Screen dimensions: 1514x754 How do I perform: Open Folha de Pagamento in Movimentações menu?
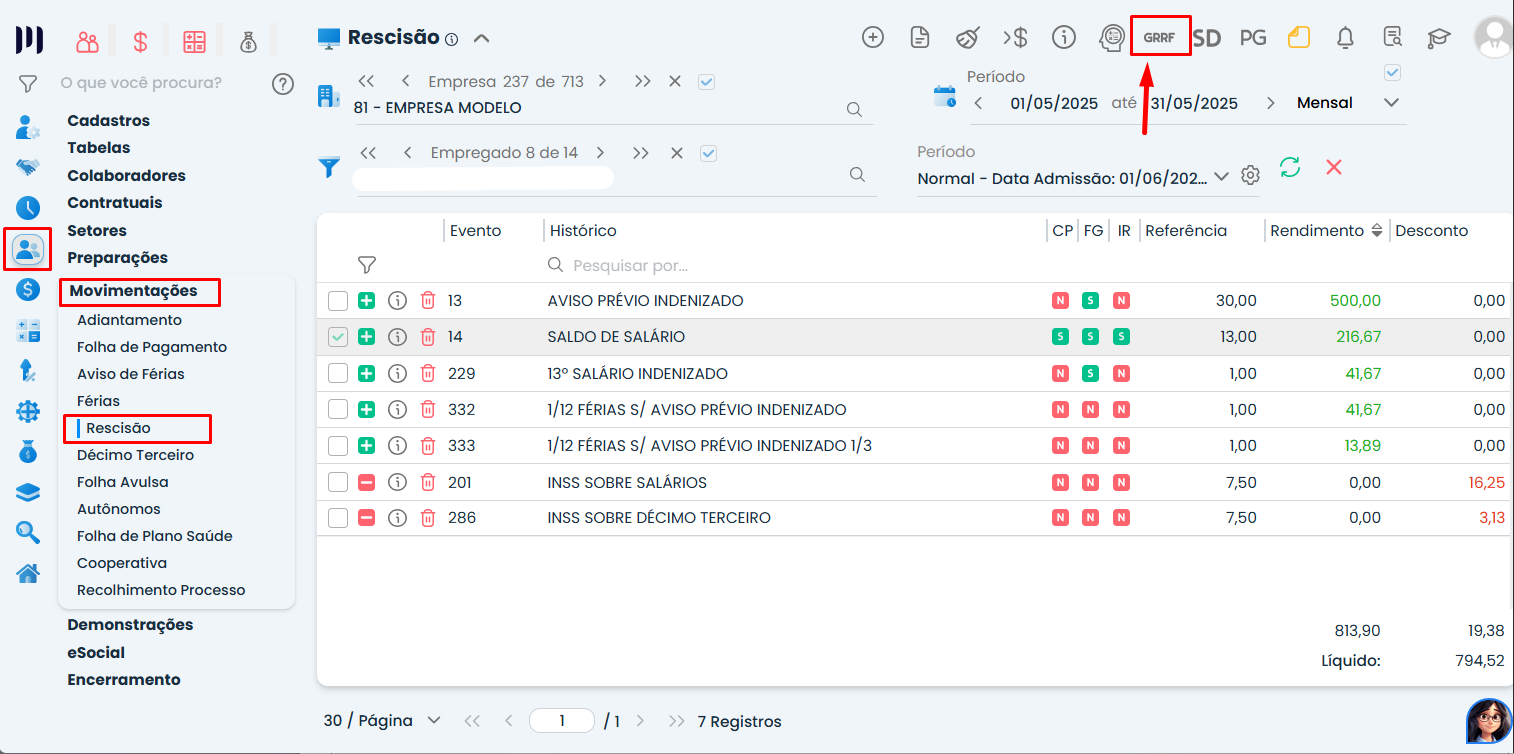point(152,347)
